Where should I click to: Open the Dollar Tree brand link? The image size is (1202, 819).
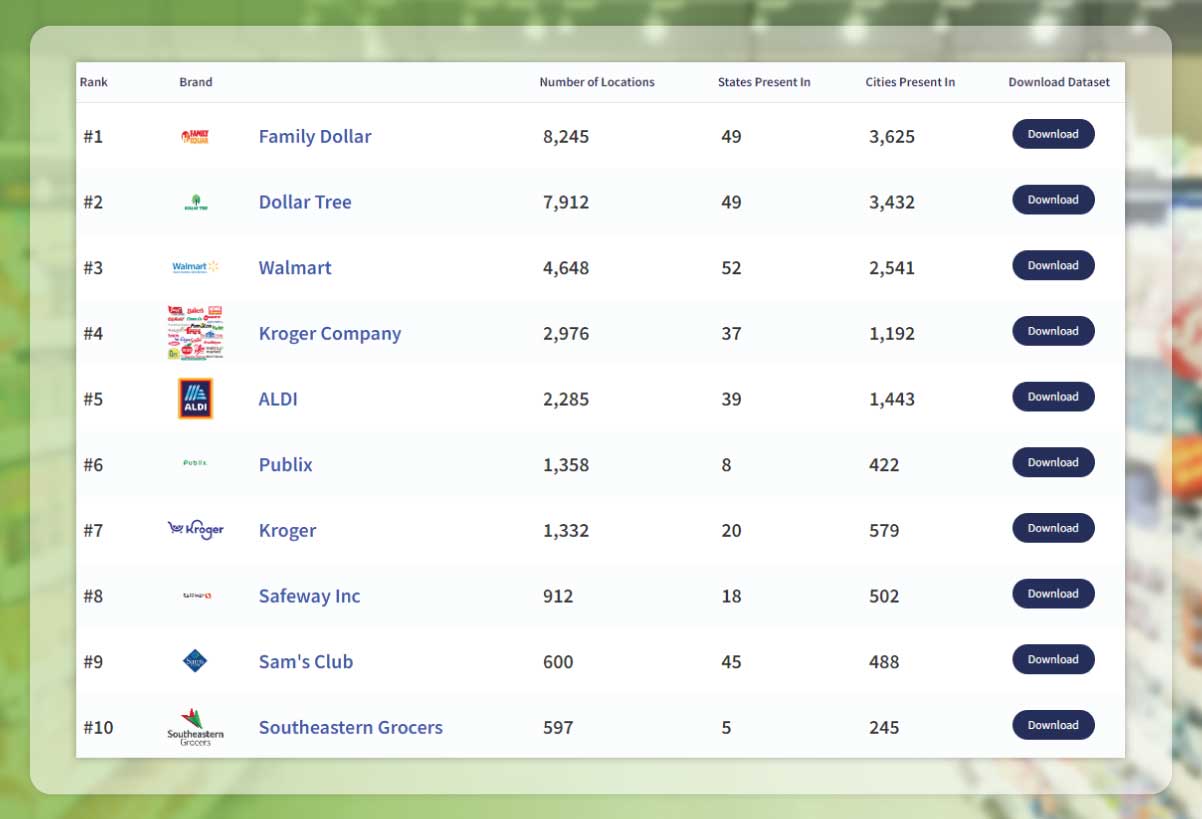305,202
